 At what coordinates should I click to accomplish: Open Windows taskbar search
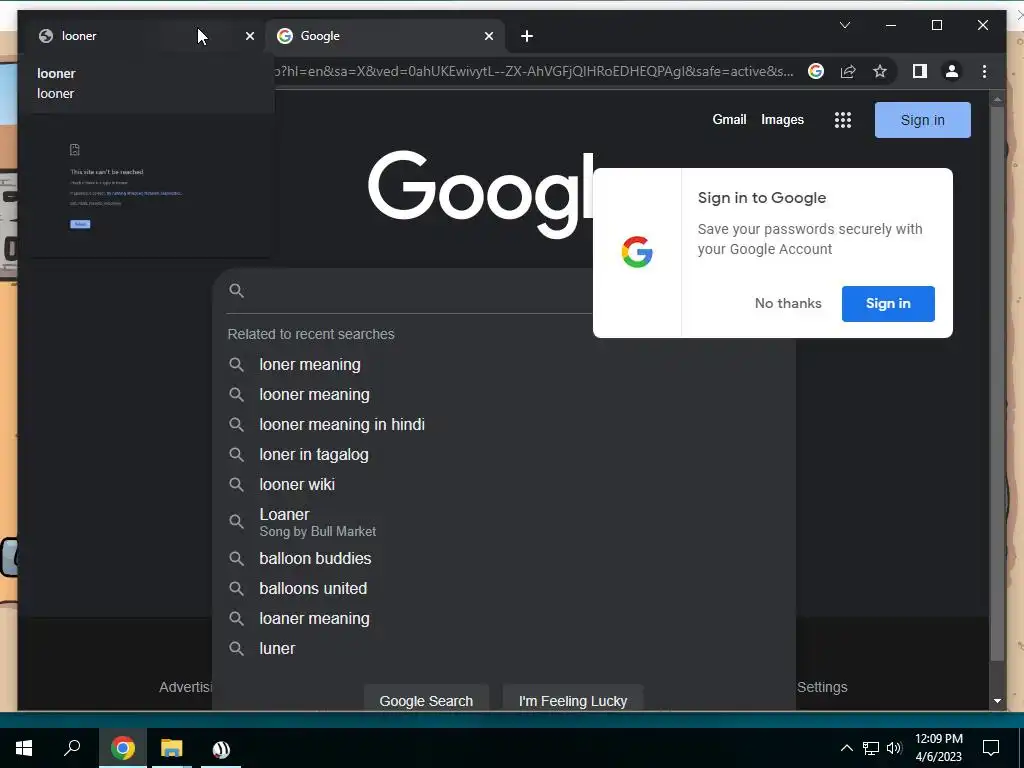pos(72,748)
